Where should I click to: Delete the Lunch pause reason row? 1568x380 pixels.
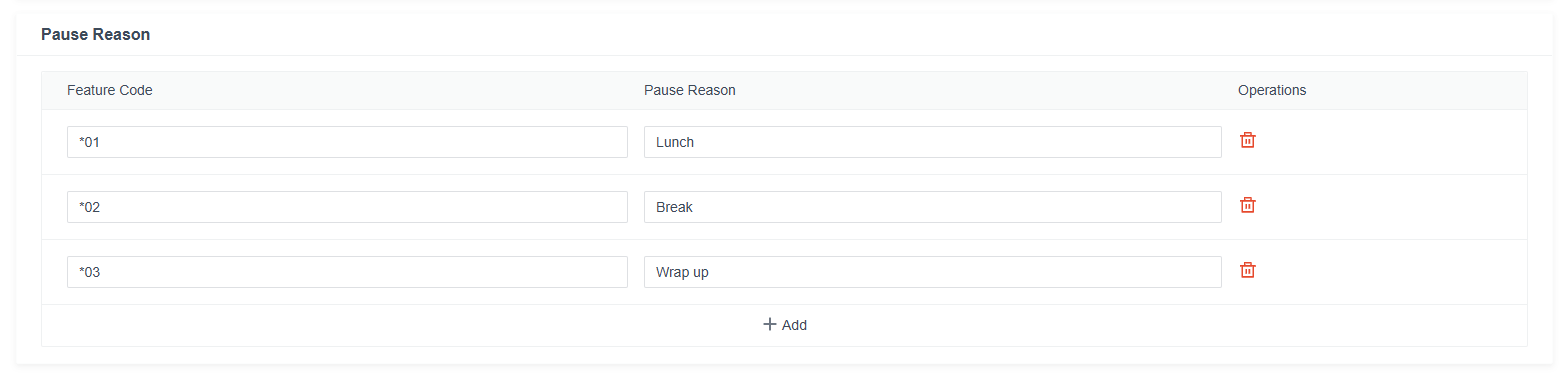tap(1247, 141)
